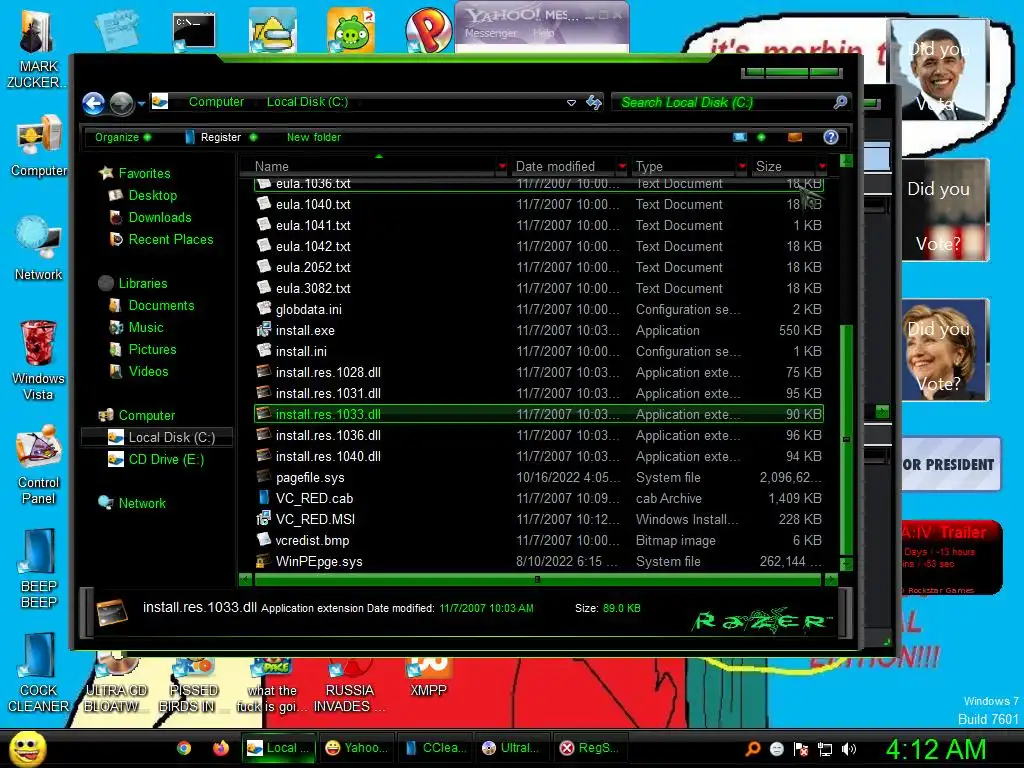Open the Type column filter dropdown
The image size is (1024, 768).
click(x=742, y=167)
